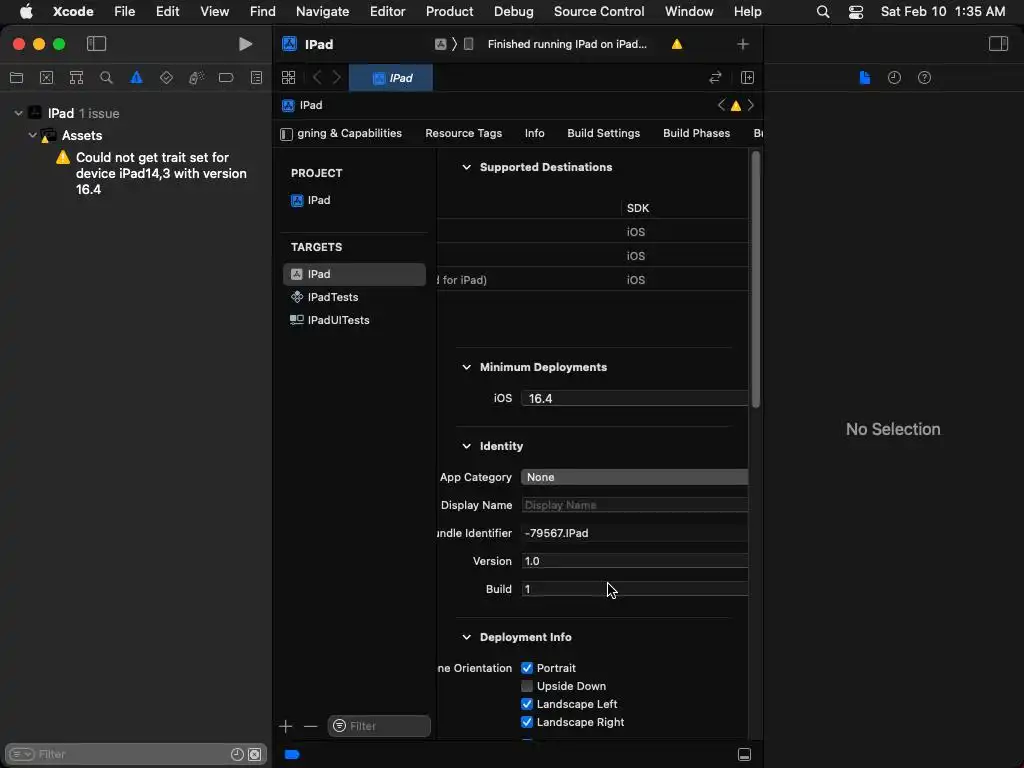This screenshot has width=1024, height=768.
Task: Hide the project and targets list sidebar
Action: click(x=286, y=134)
